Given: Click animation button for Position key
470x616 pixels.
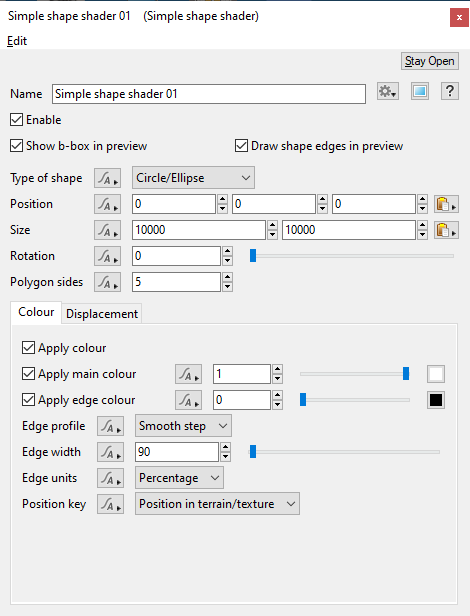Looking at the screenshot, I should coord(110,504).
